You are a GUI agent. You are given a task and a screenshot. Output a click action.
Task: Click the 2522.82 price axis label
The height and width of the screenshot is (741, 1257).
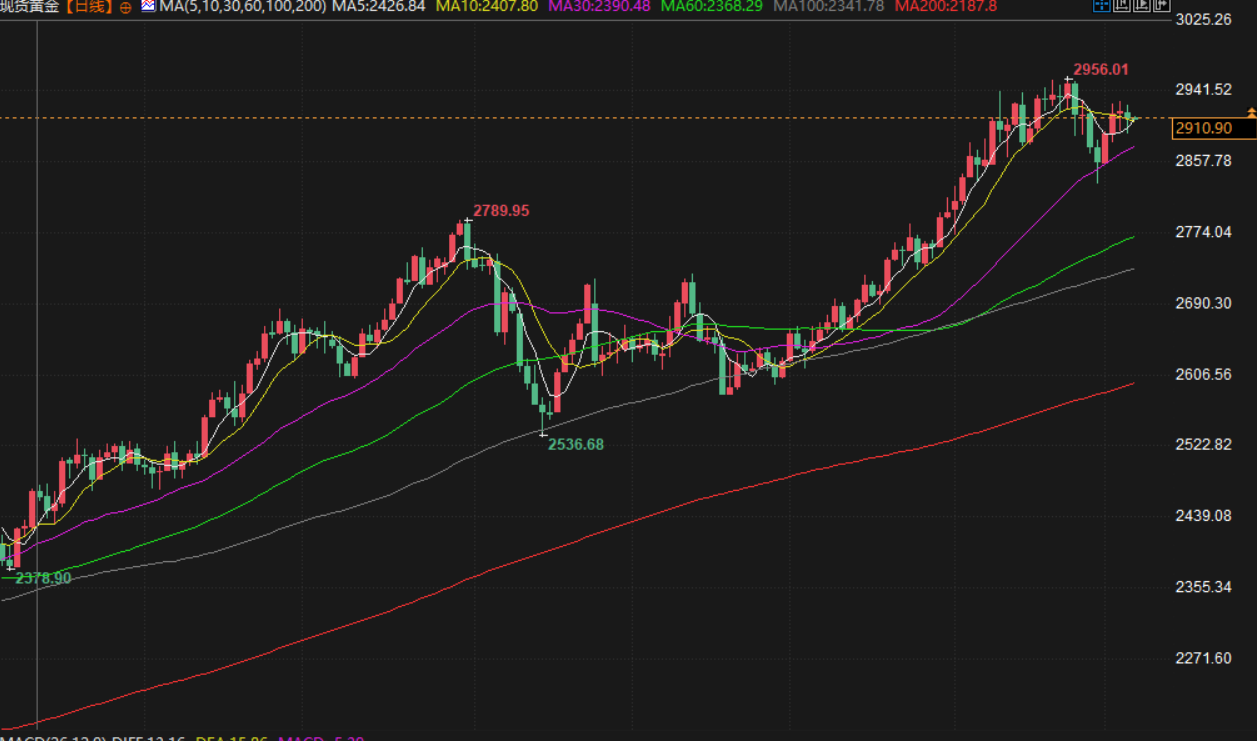[1203, 444]
